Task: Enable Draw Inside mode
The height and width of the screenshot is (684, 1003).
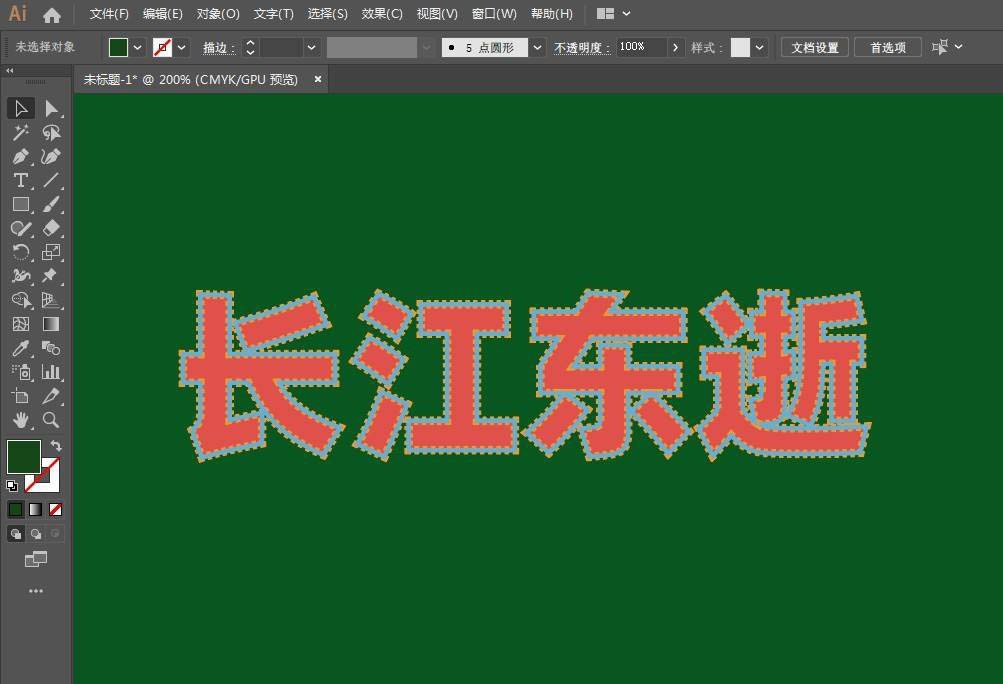Action: pos(56,534)
